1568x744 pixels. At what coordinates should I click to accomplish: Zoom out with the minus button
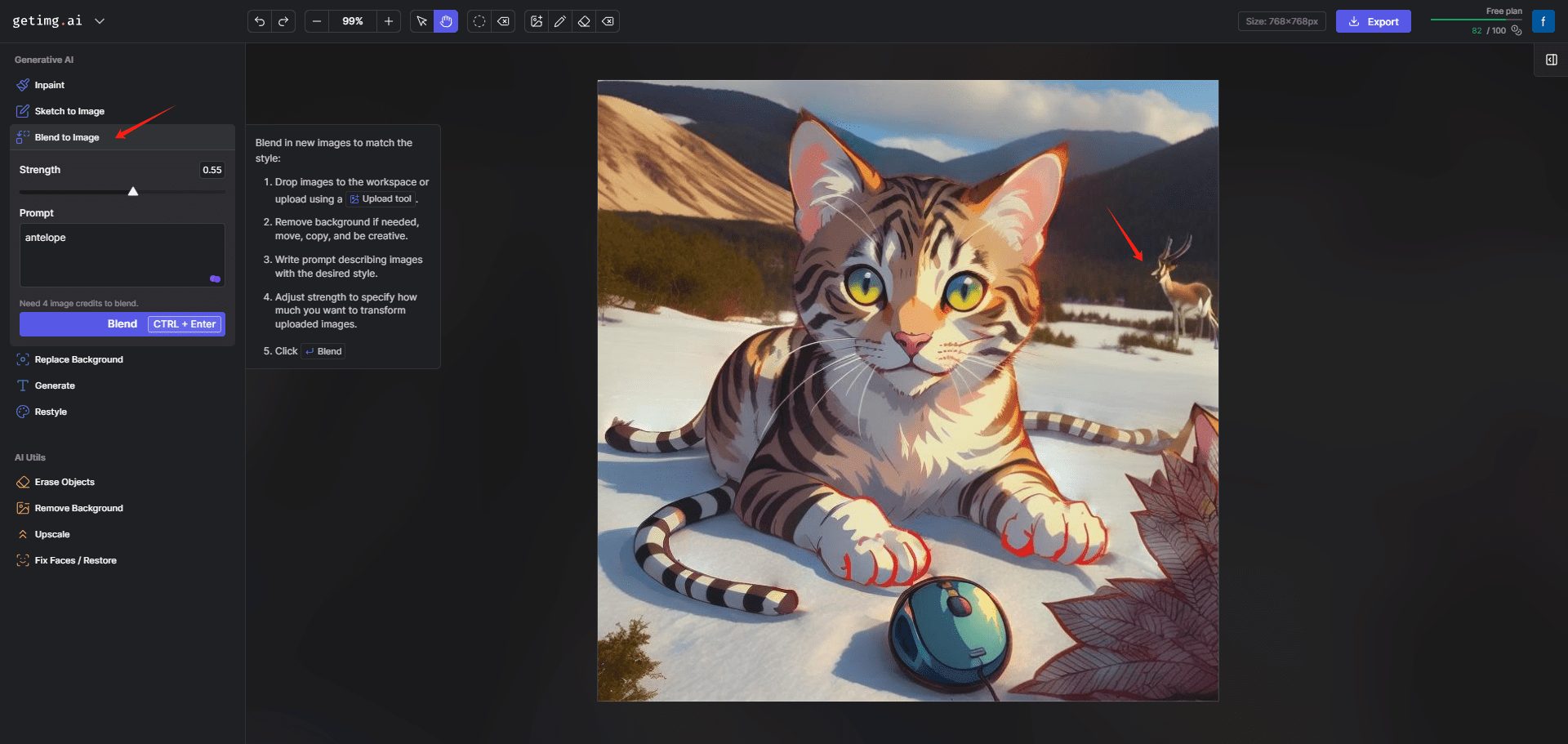(317, 21)
